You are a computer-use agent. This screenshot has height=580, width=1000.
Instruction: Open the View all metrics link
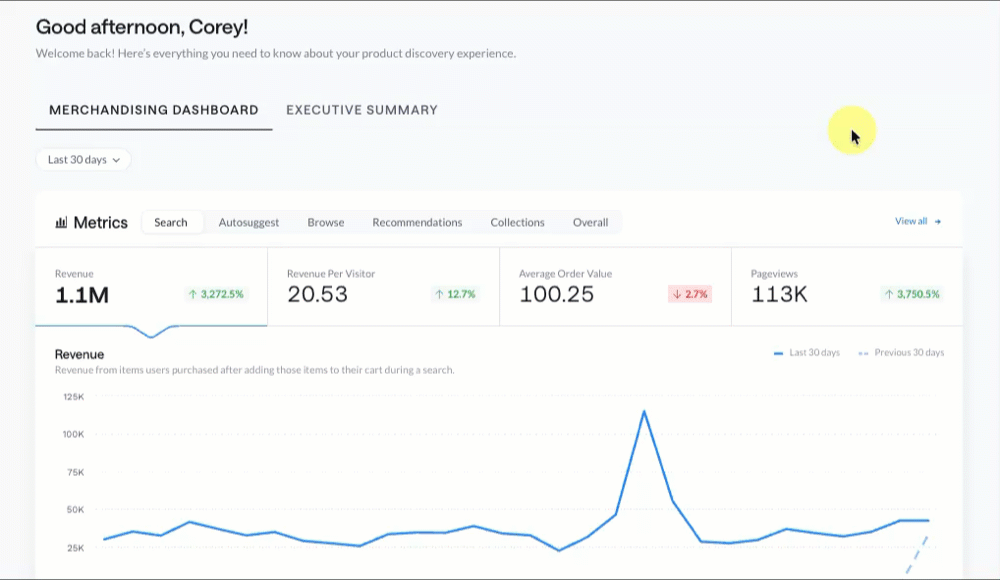click(x=918, y=221)
